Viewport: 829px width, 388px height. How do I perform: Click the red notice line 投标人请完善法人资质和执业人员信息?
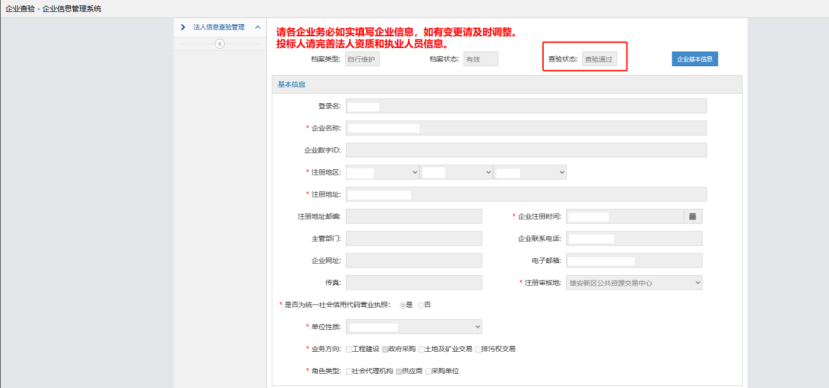[363, 43]
